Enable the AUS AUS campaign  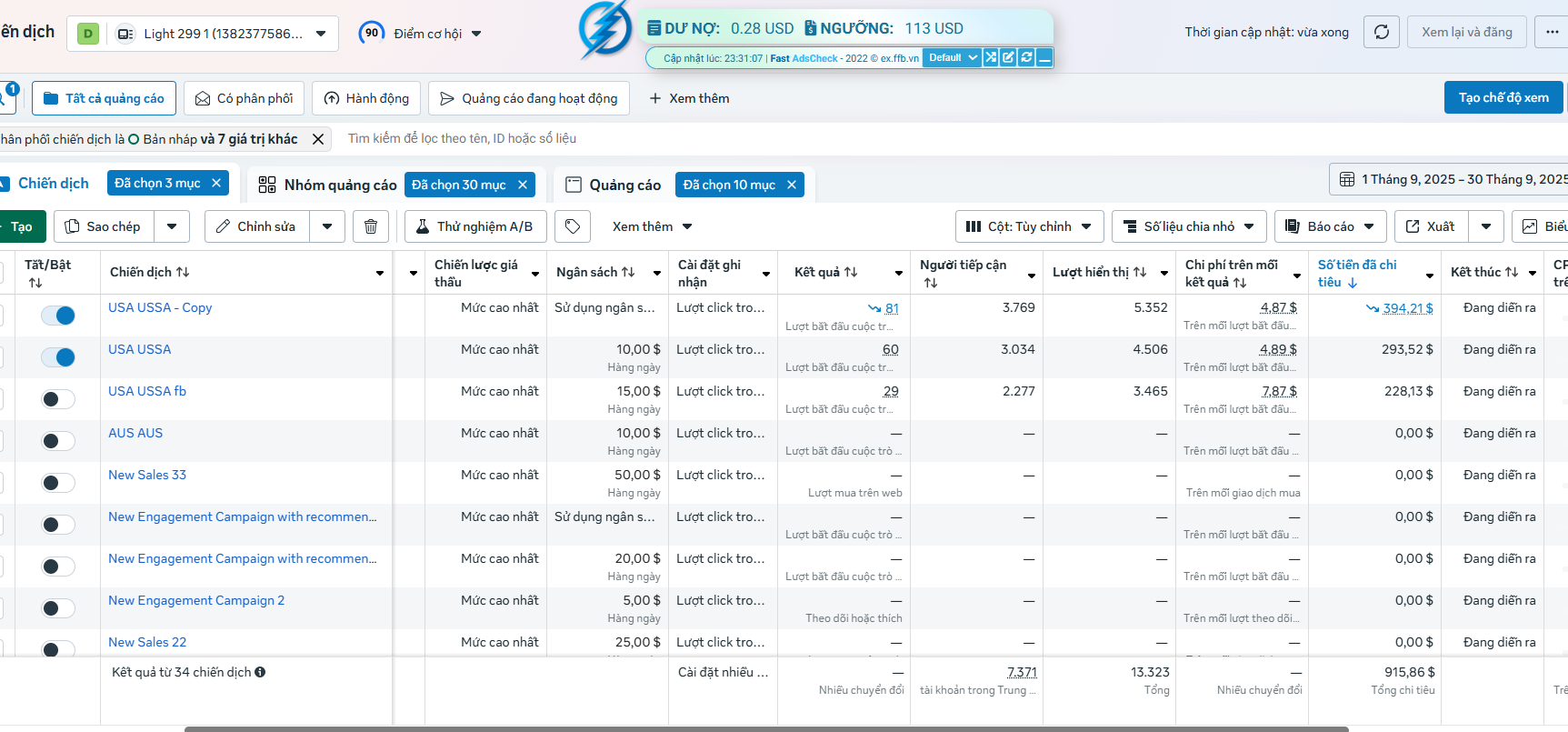click(x=58, y=441)
